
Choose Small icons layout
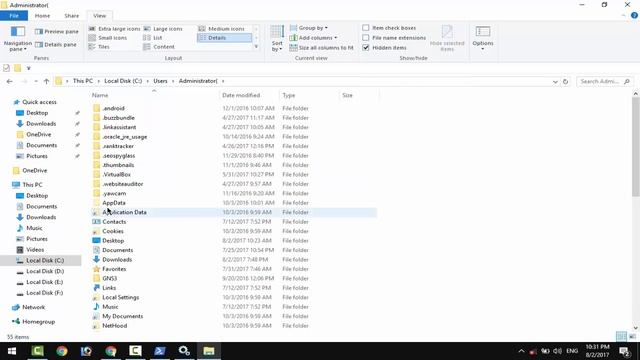[x=108, y=38]
